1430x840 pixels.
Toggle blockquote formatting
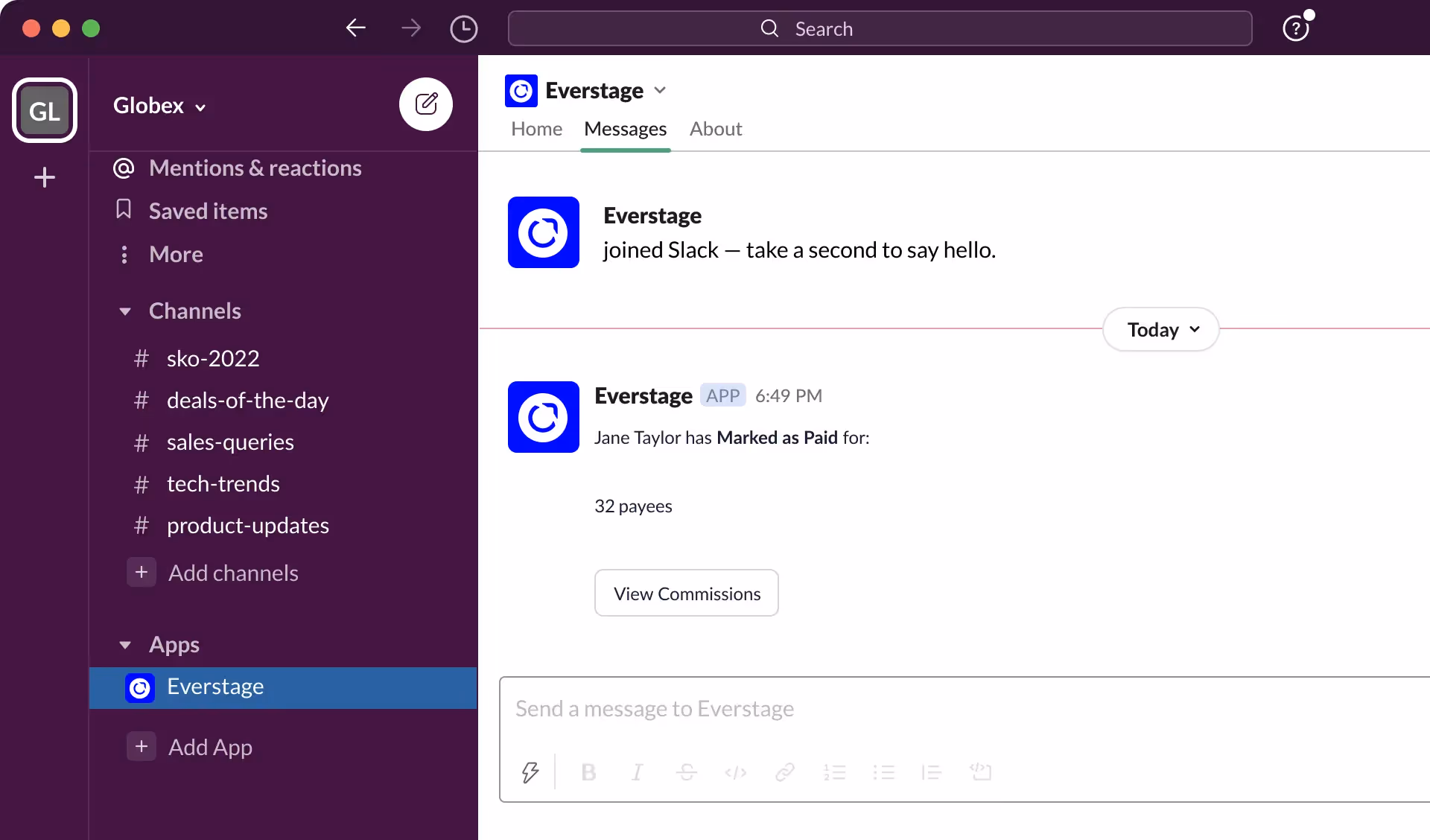pyautogui.click(x=932, y=772)
